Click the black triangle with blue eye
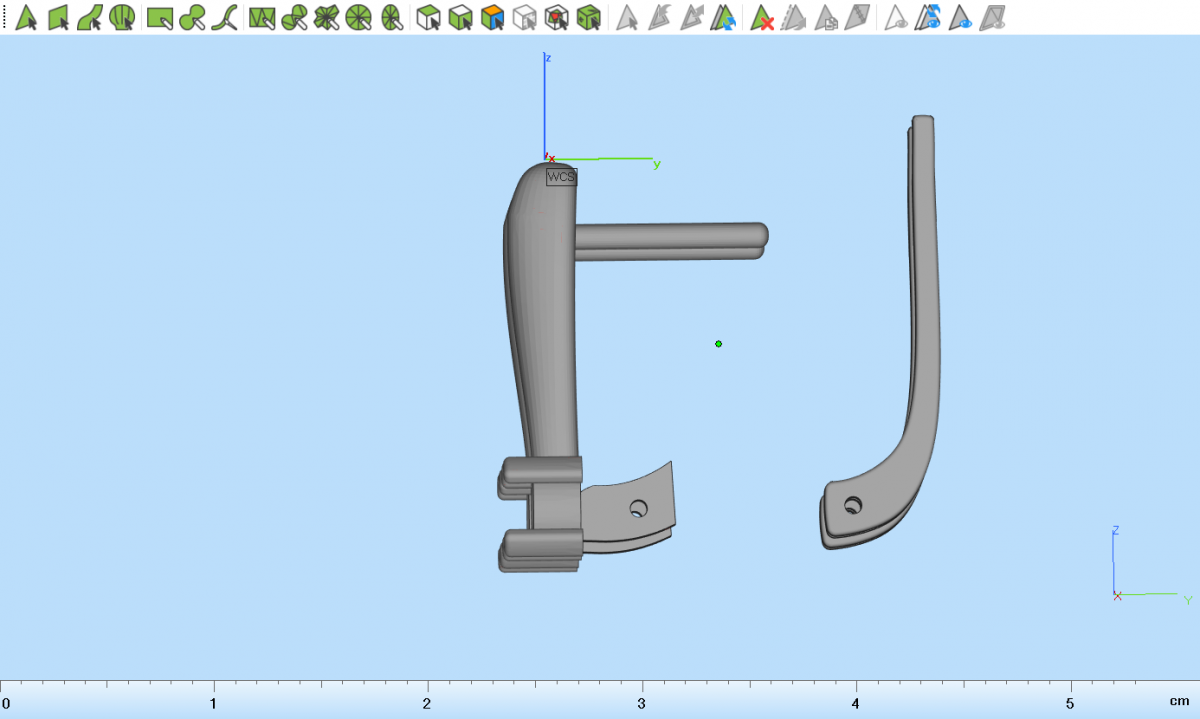This screenshot has height=719, width=1200. click(962, 17)
